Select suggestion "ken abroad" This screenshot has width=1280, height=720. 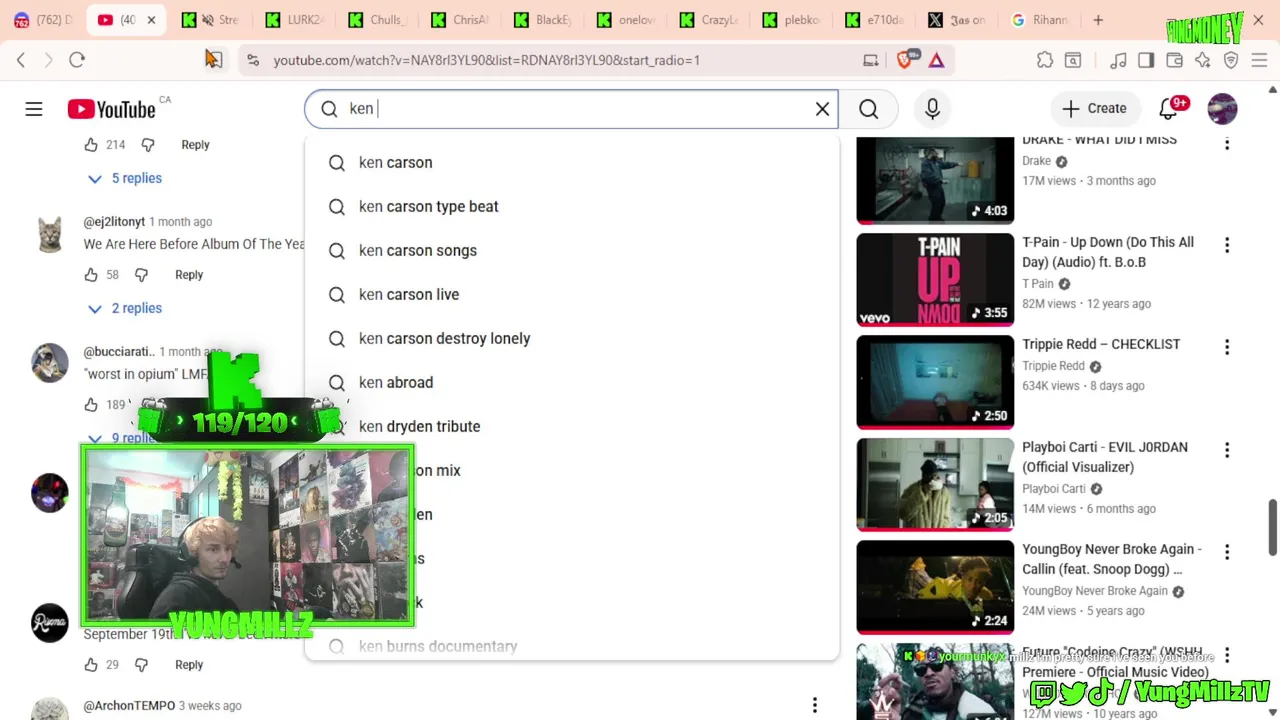point(571,382)
